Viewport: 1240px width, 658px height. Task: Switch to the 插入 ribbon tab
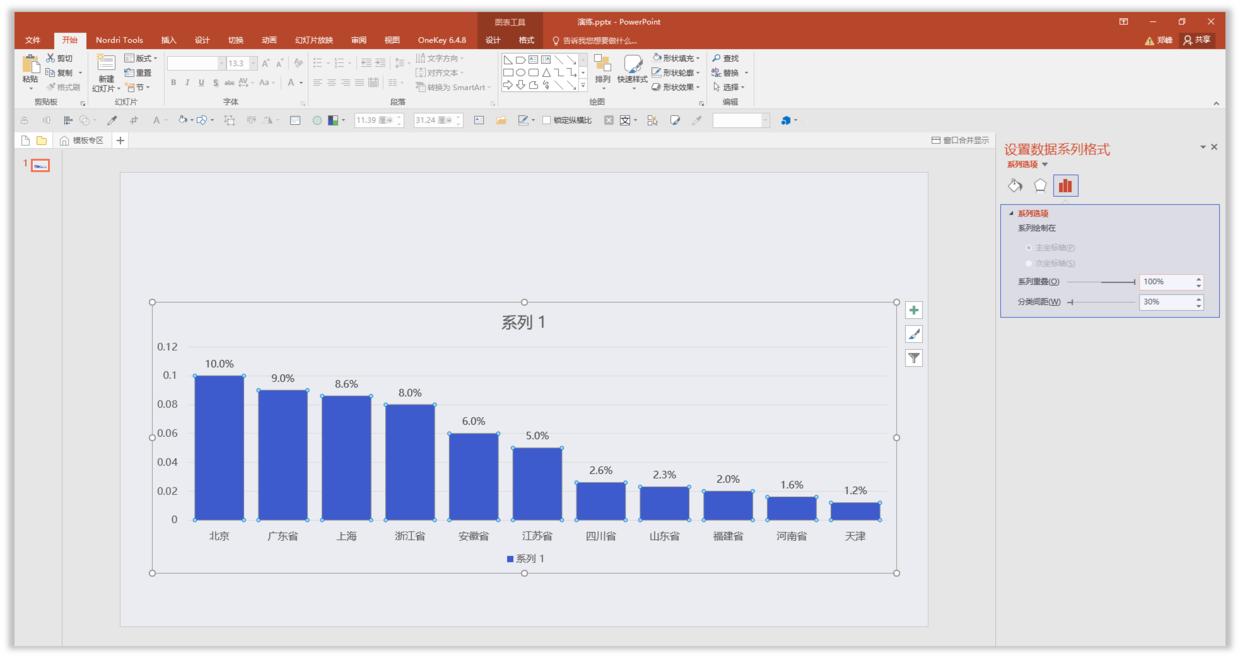[168, 40]
